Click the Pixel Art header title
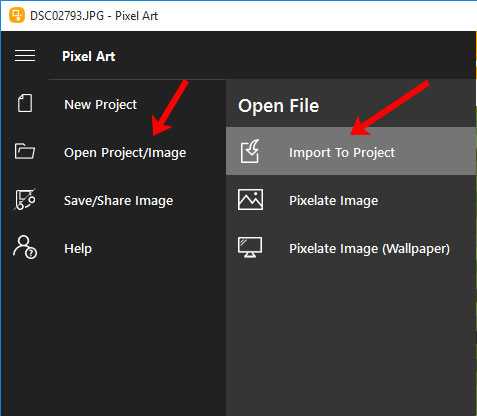The width and height of the screenshot is (477, 416). coord(89,56)
